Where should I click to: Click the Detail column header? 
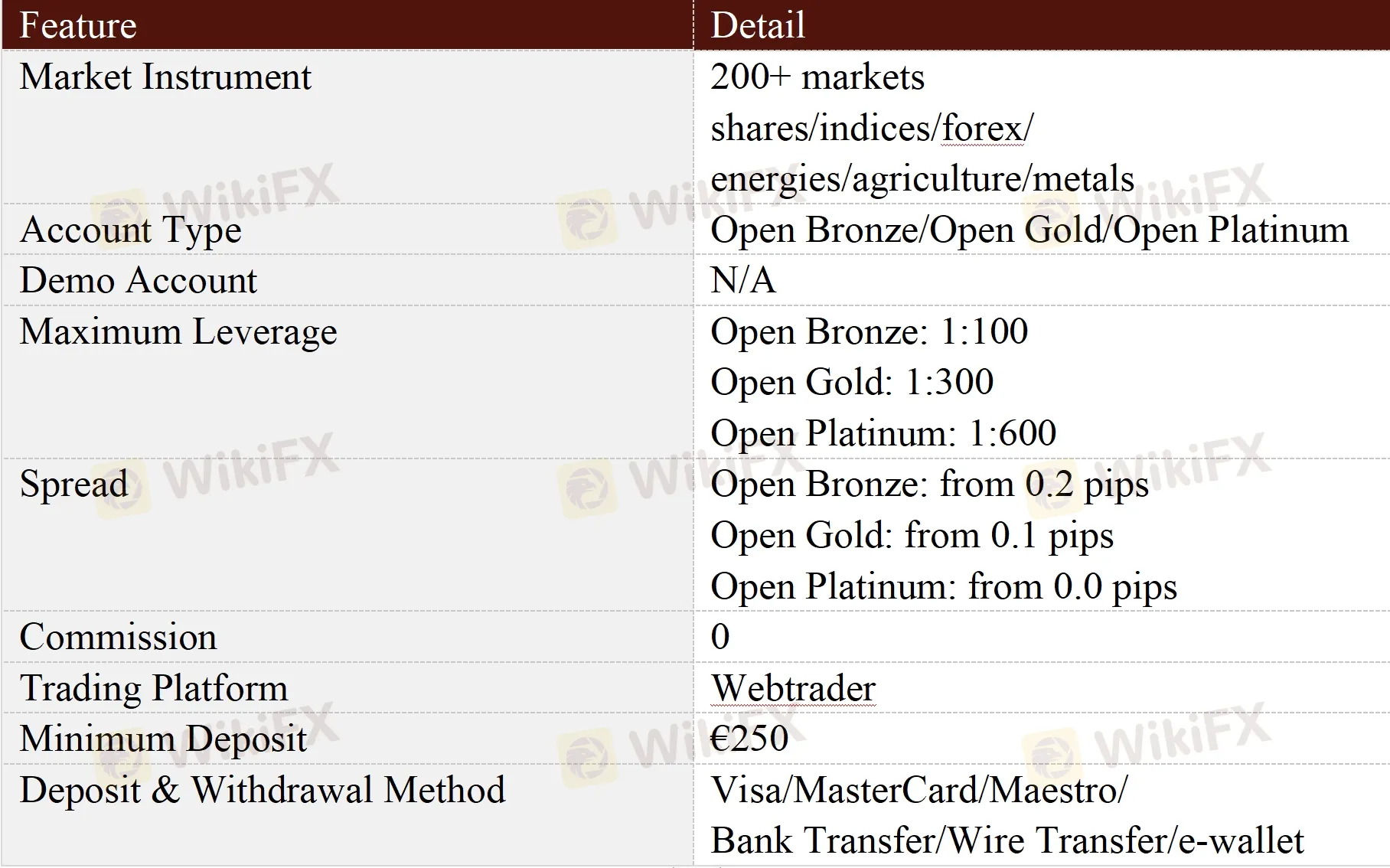758,25
